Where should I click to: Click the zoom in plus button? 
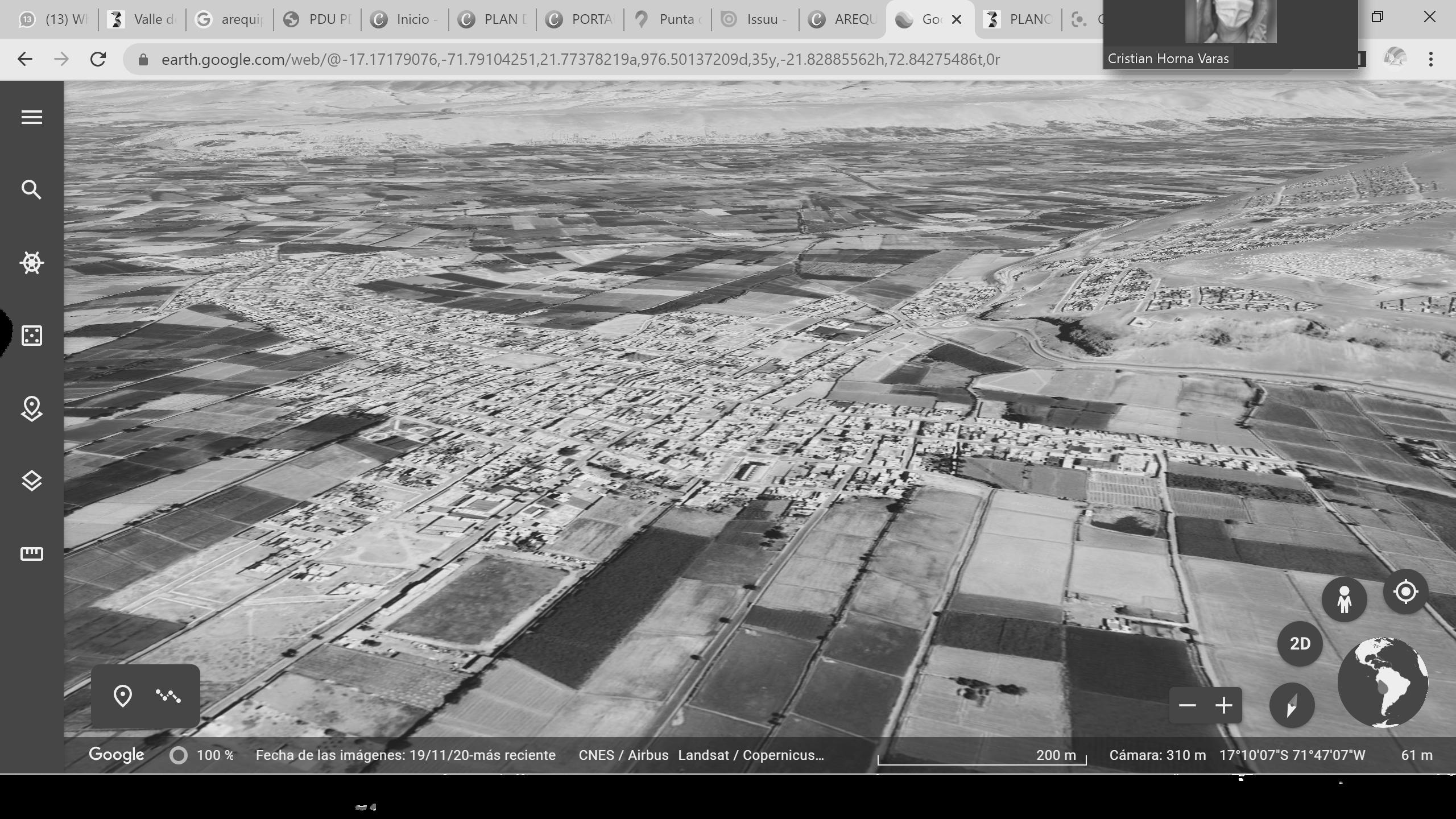point(1223,705)
